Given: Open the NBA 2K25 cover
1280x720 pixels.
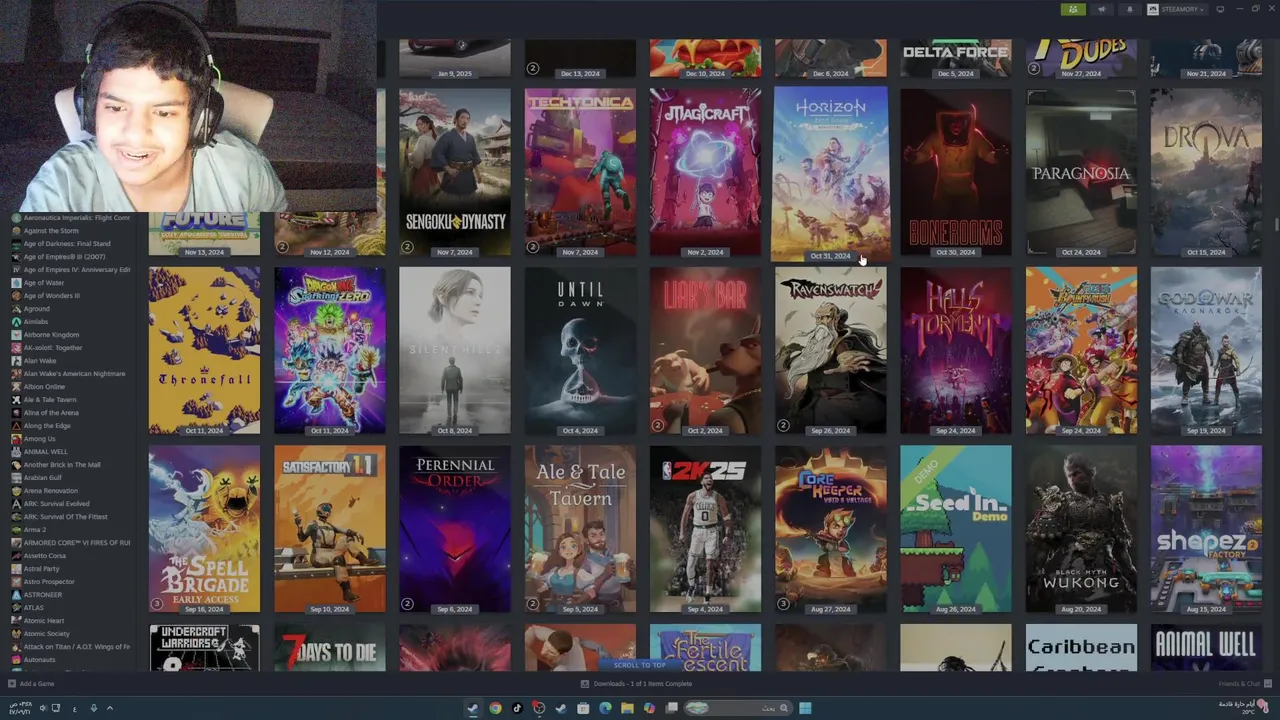Looking at the screenshot, I should [705, 529].
